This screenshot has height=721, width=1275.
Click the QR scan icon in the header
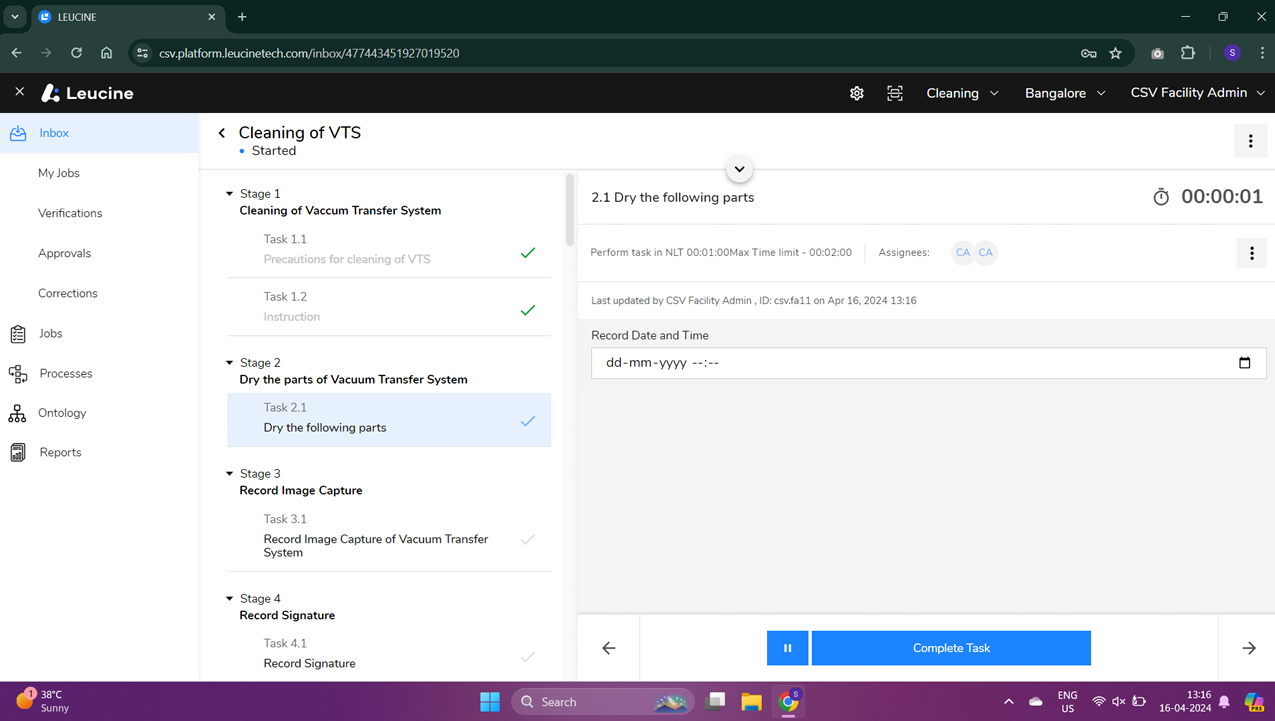(x=895, y=93)
